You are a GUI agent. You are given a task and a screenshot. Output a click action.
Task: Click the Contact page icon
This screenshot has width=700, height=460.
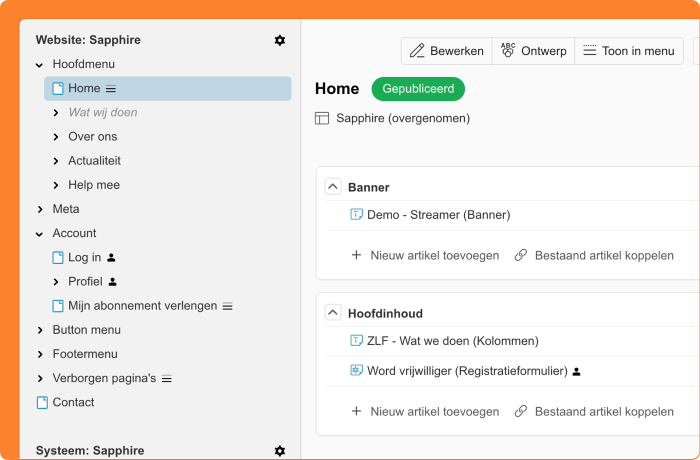point(42,402)
